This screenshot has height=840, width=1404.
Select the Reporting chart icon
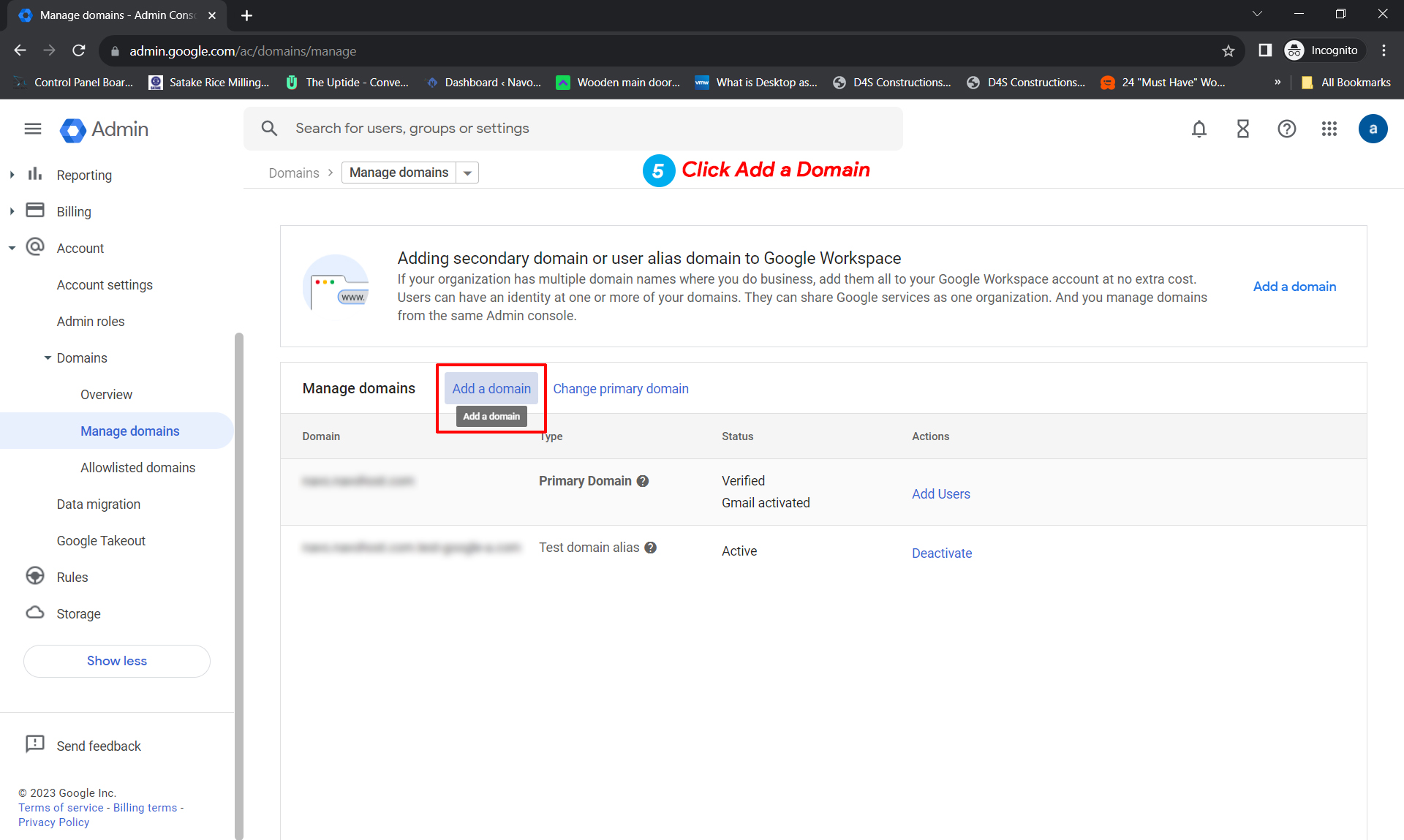point(35,174)
